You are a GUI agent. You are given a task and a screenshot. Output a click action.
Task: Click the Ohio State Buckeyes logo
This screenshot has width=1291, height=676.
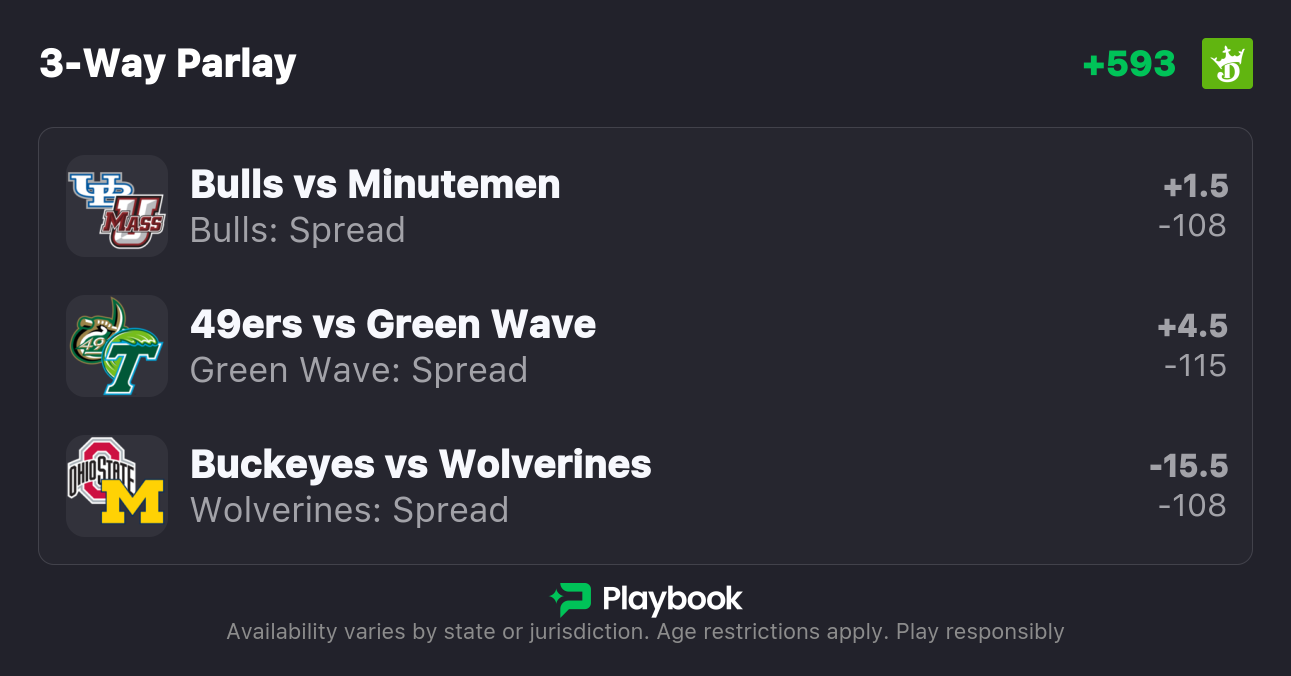(98, 469)
